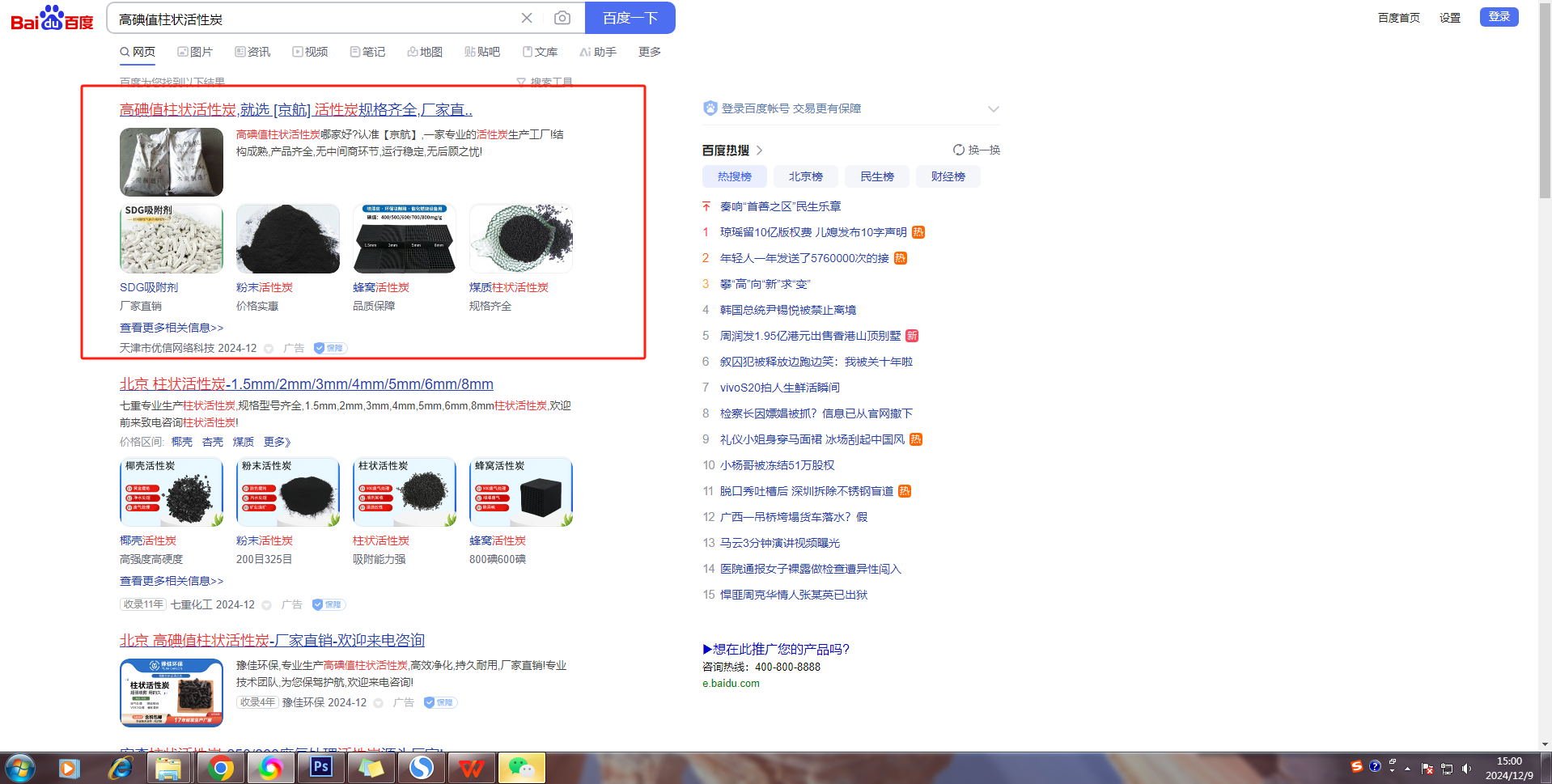
Task: Open hot search 韩国总统尹锡悦被禁止离境
Action: (788, 310)
